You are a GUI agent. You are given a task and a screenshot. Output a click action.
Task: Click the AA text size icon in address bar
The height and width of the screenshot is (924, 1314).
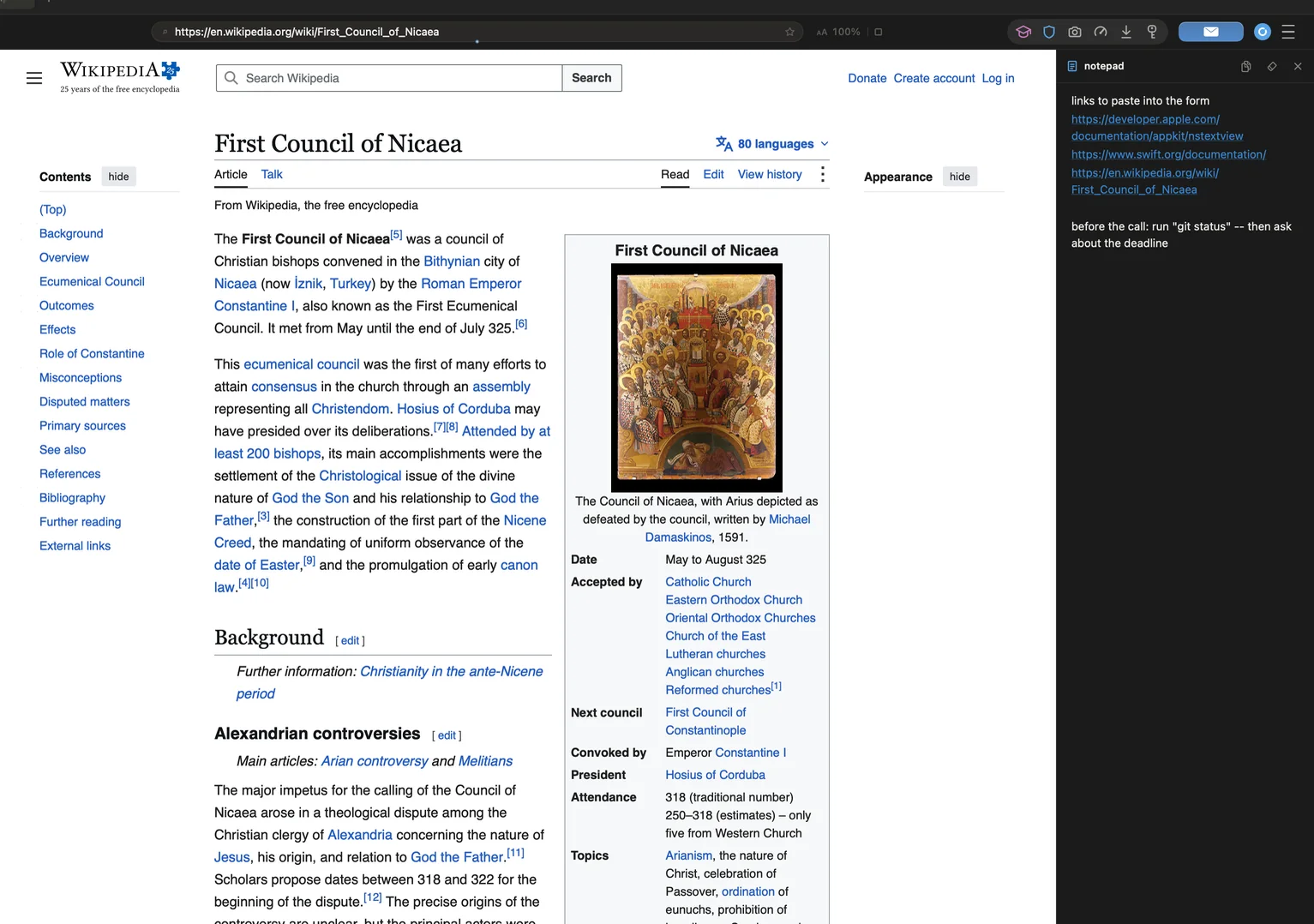point(822,32)
